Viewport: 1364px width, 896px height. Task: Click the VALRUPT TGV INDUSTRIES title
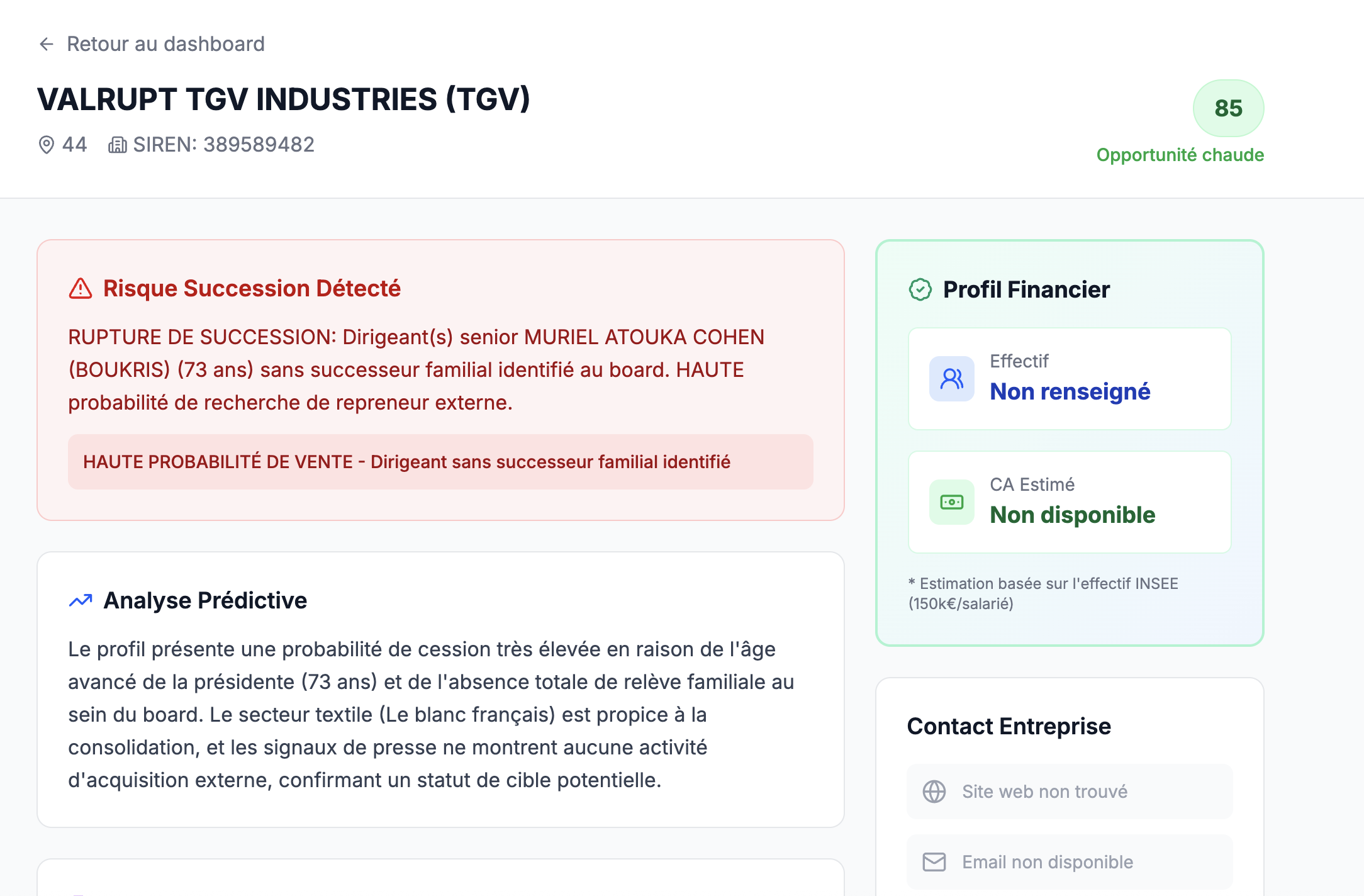(x=284, y=99)
